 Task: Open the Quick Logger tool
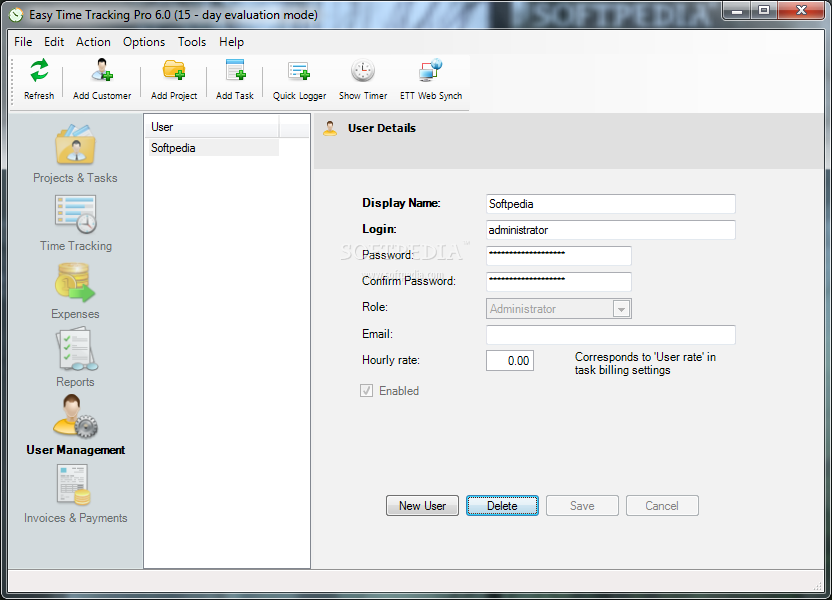pyautogui.click(x=299, y=79)
